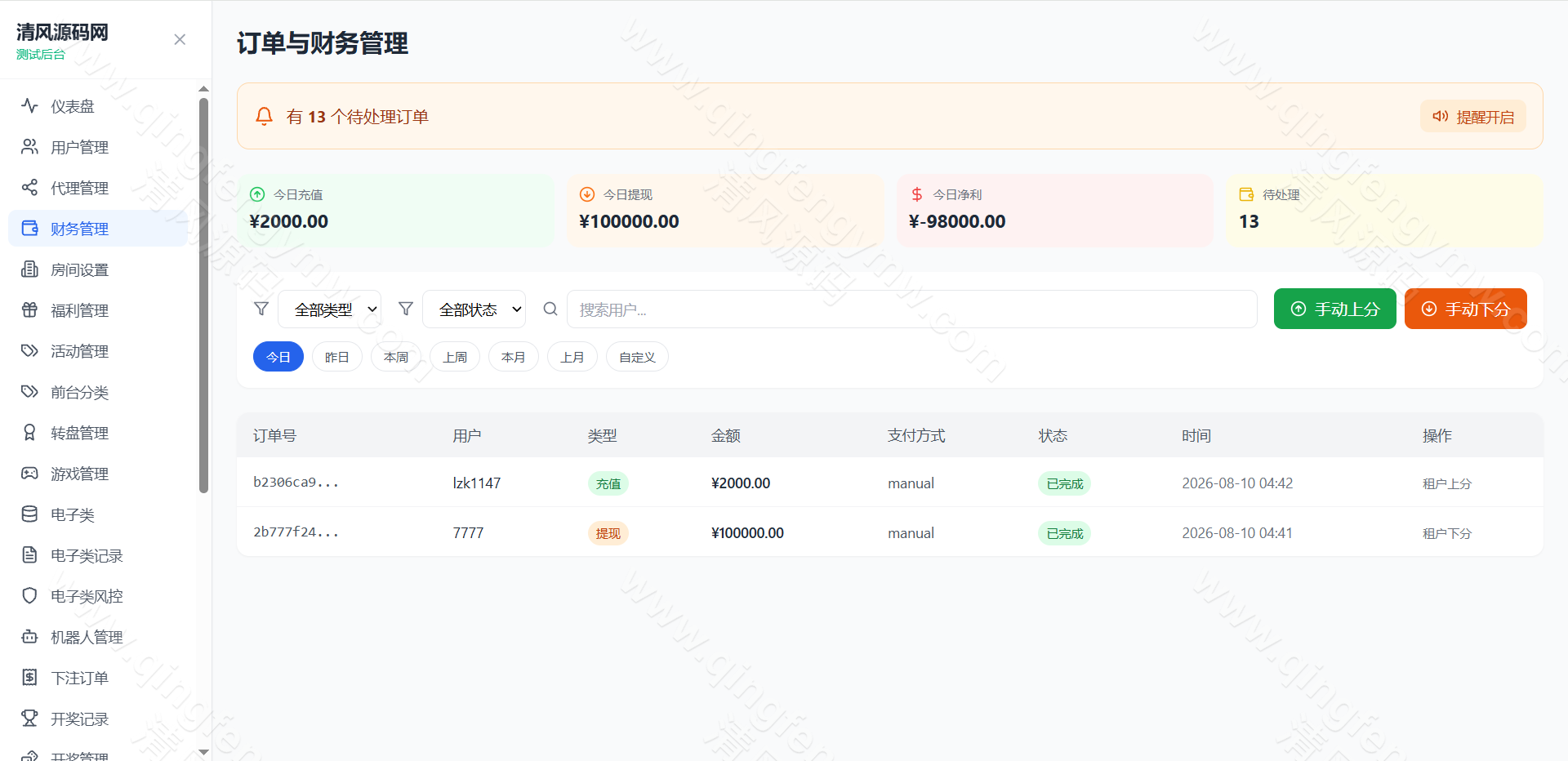Click 租户下分 in the 操作 column
Image resolution: width=1568 pixels, height=761 pixels.
pos(1446,533)
